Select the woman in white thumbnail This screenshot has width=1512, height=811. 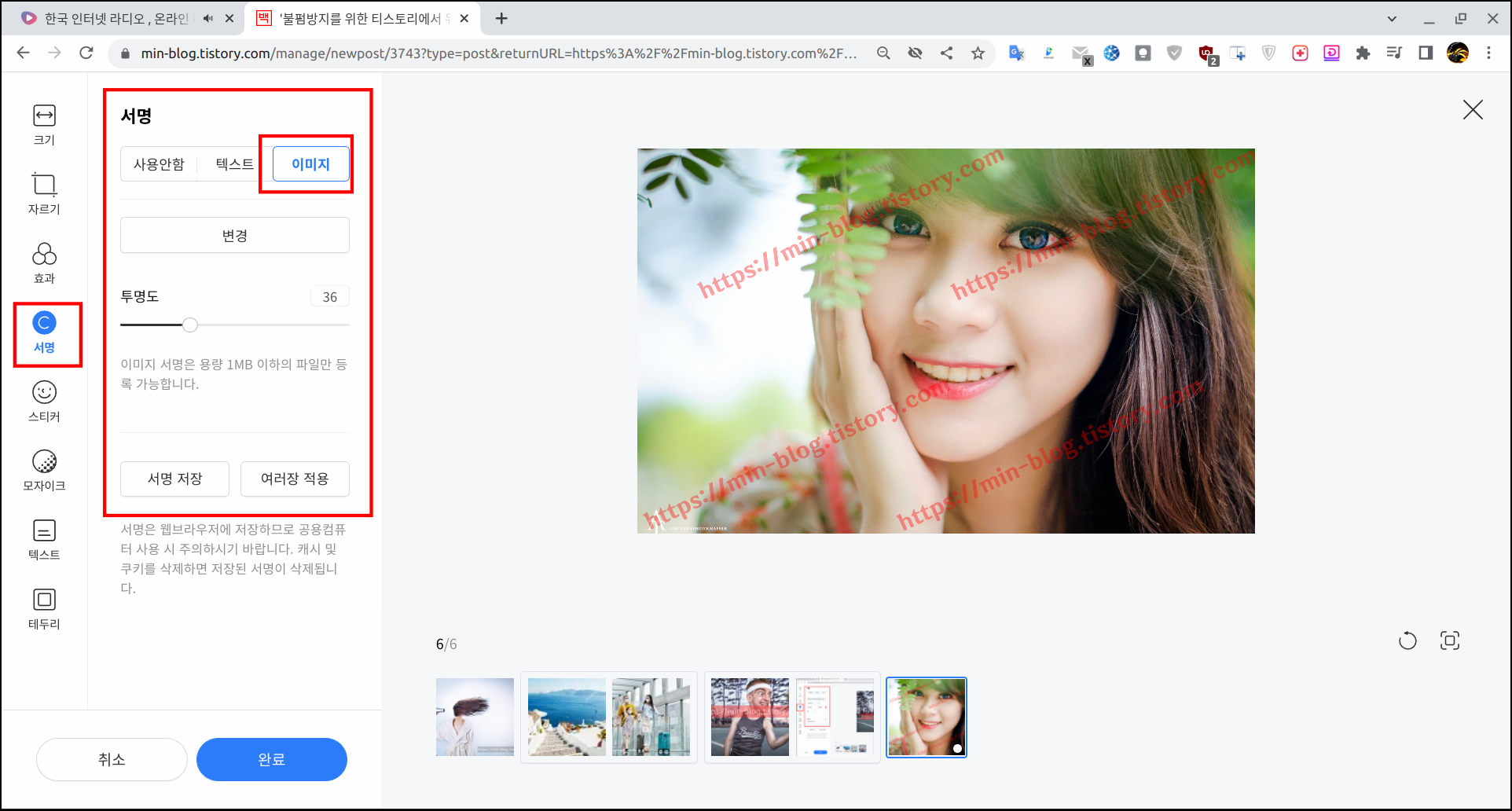475,717
